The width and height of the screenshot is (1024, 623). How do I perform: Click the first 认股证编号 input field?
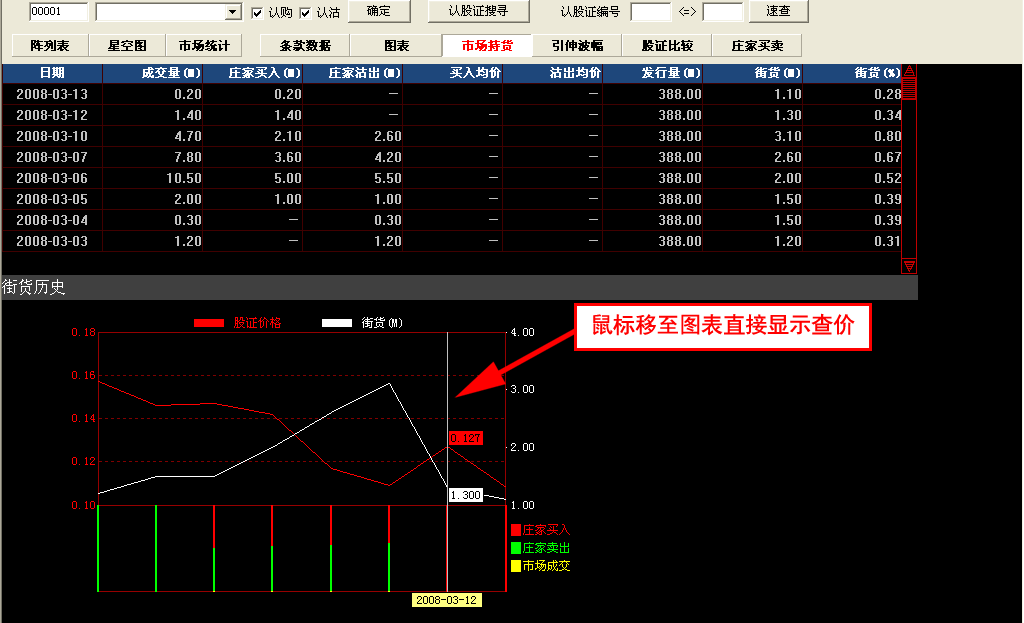tap(650, 12)
